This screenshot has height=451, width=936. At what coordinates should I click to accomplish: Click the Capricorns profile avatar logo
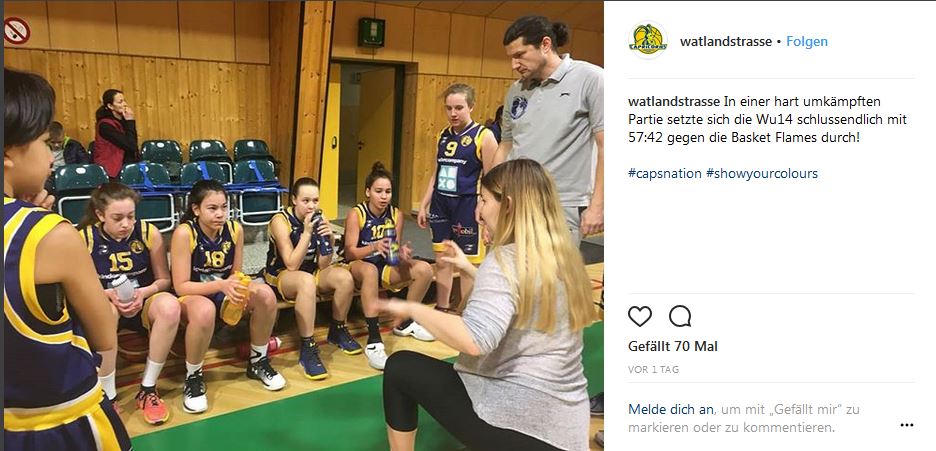[648, 41]
